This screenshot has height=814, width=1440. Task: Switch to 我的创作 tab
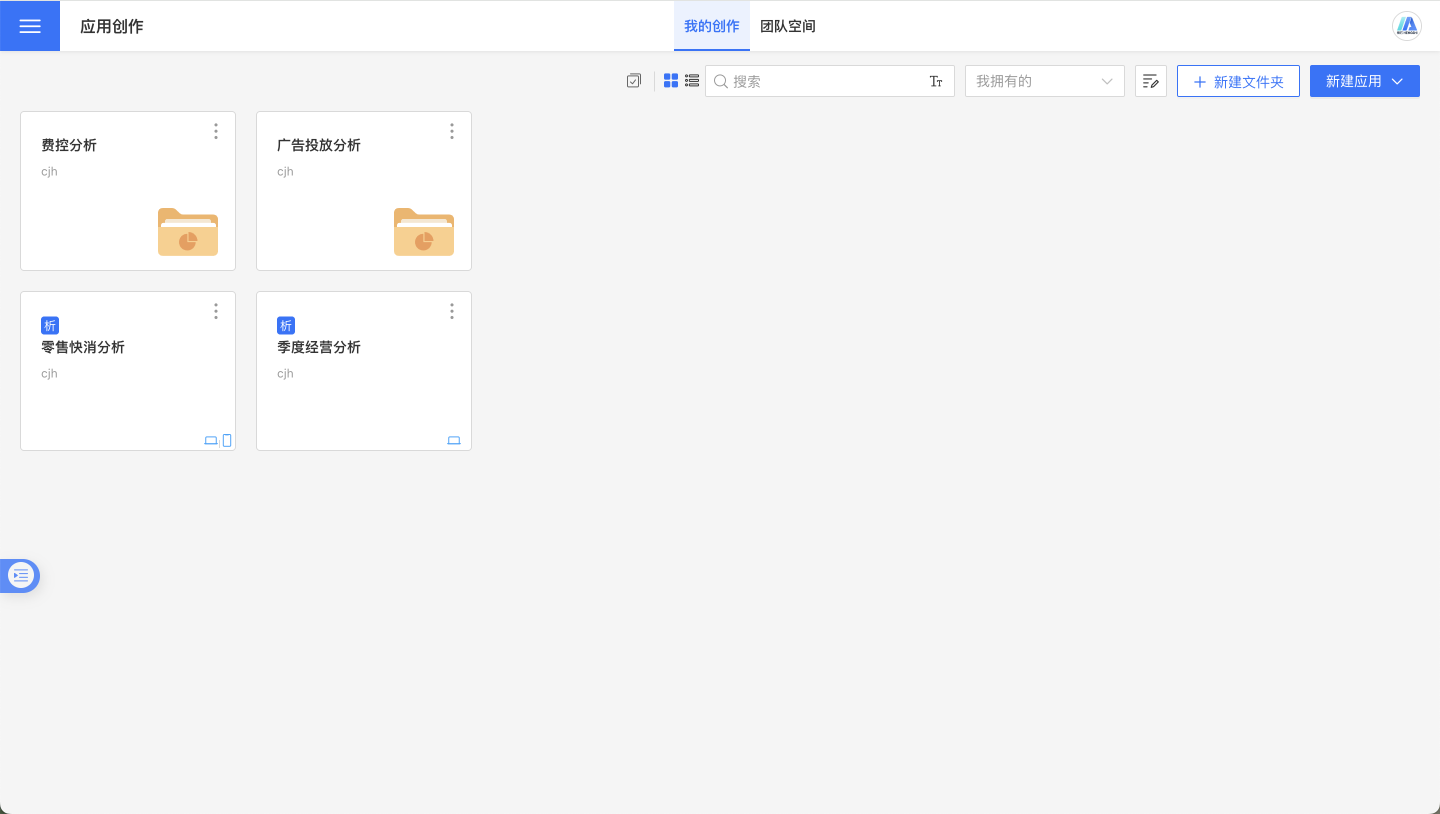[712, 26]
